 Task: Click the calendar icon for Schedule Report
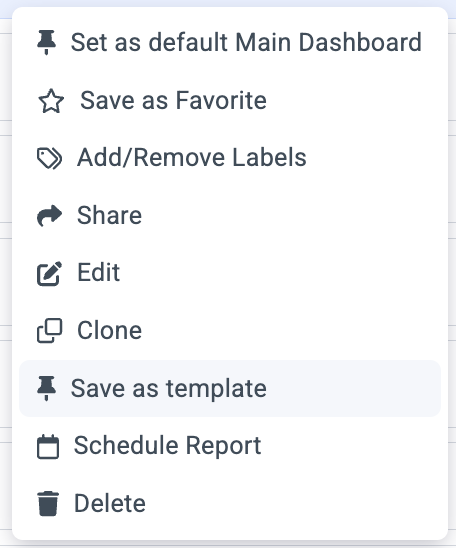pyautogui.click(x=48, y=446)
